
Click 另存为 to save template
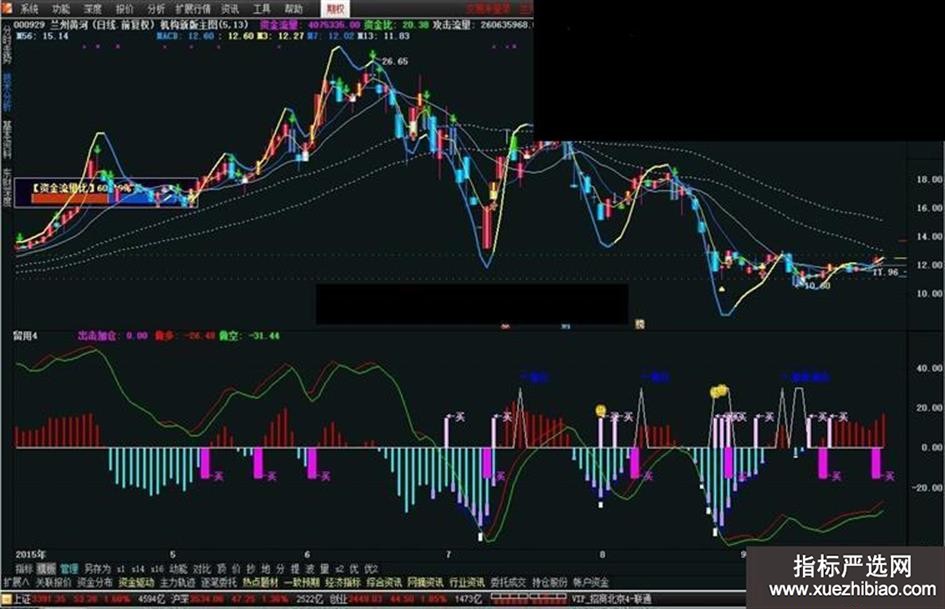(97, 569)
